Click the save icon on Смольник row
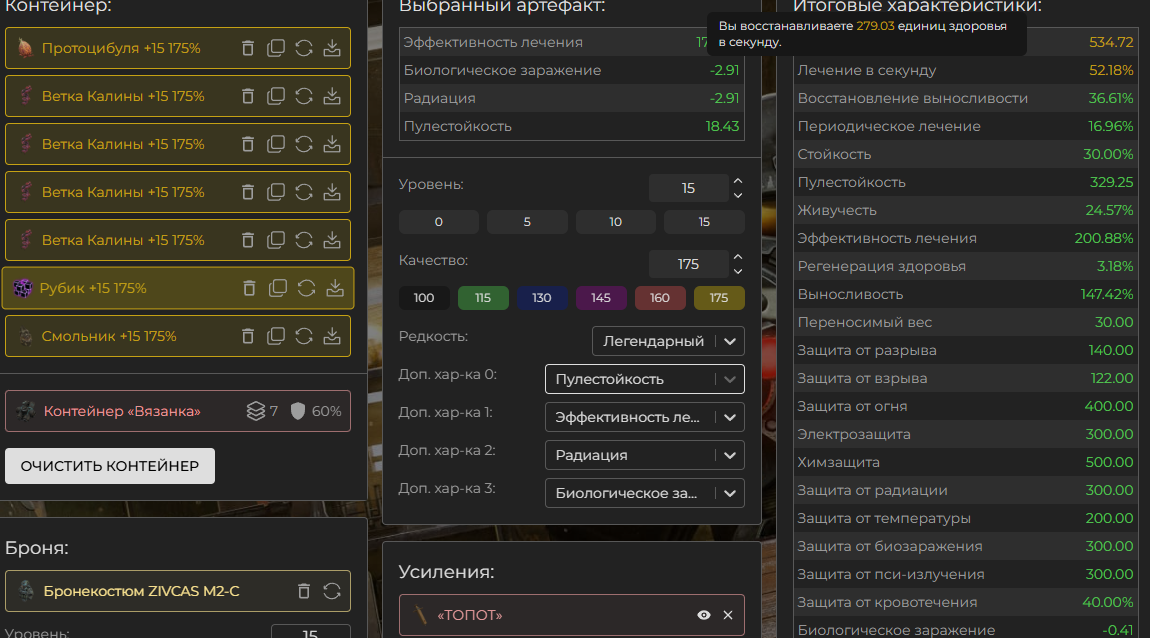This screenshot has height=638, width=1150. click(333, 336)
